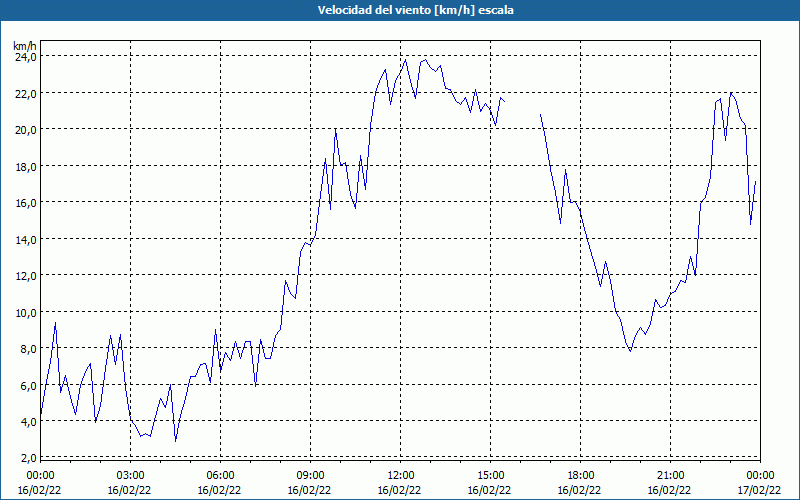Click the '15:00' time label
This screenshot has height=500, width=800.
click(490, 476)
